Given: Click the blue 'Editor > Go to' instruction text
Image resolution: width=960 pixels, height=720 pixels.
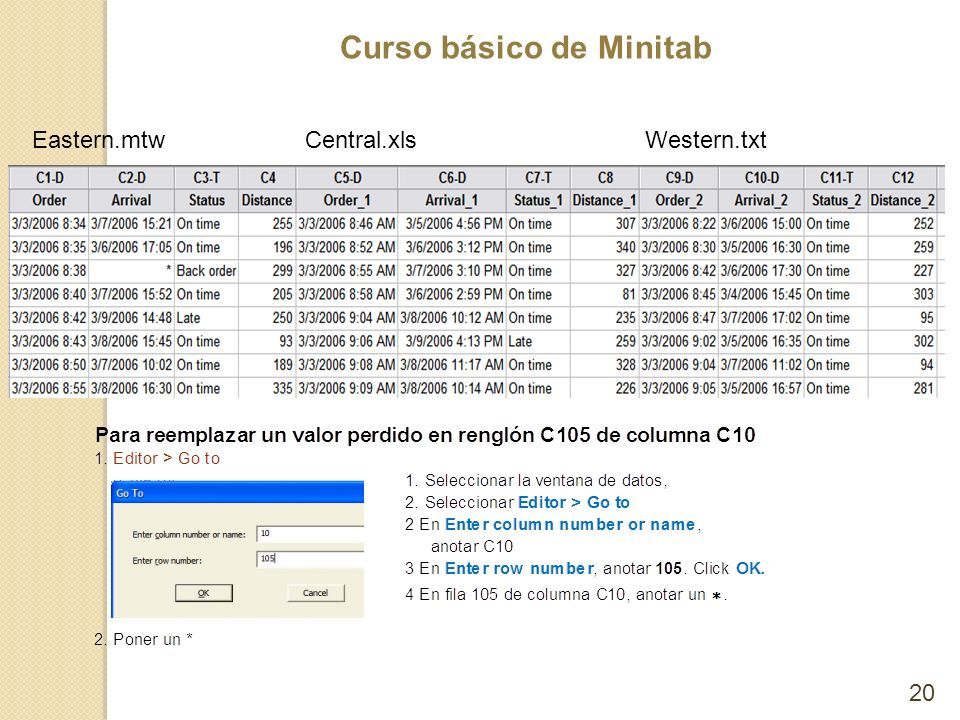Looking at the screenshot, I should [573, 502].
